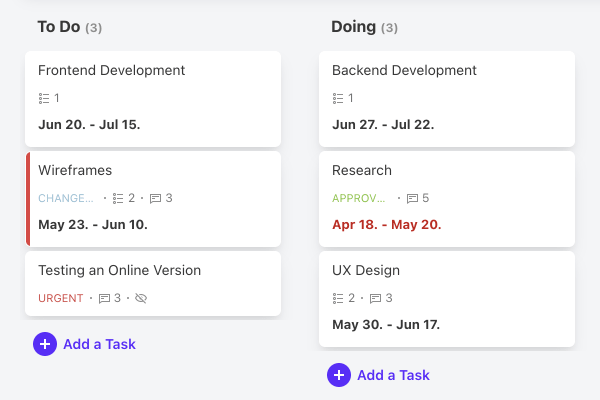Click the subtask list icon on Frontend Development
600x400 pixels.
tap(44, 98)
